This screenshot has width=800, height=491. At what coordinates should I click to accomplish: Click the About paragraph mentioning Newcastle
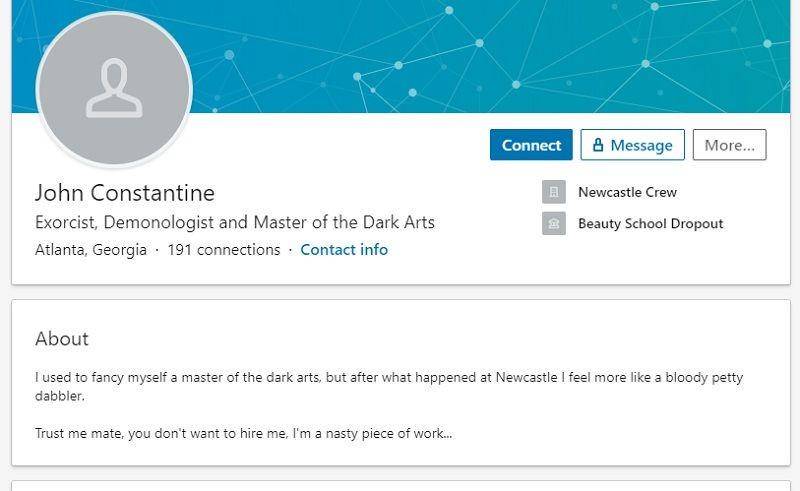389,386
